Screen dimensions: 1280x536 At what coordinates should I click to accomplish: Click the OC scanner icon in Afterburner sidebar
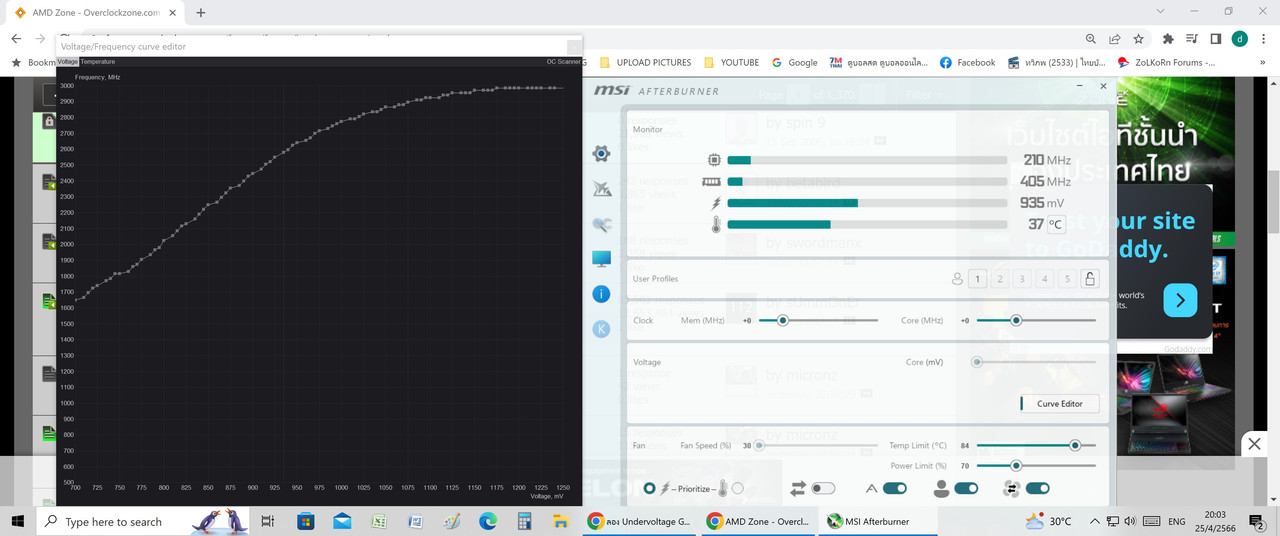tap(601, 188)
